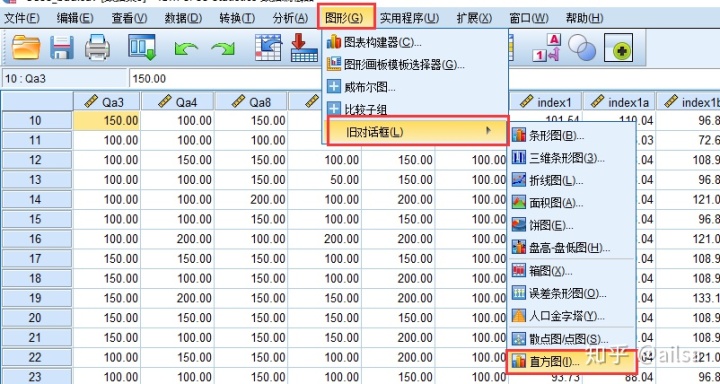Open the Help (帮助) menu
The width and height of the screenshot is (720, 384).
(x=584, y=18)
